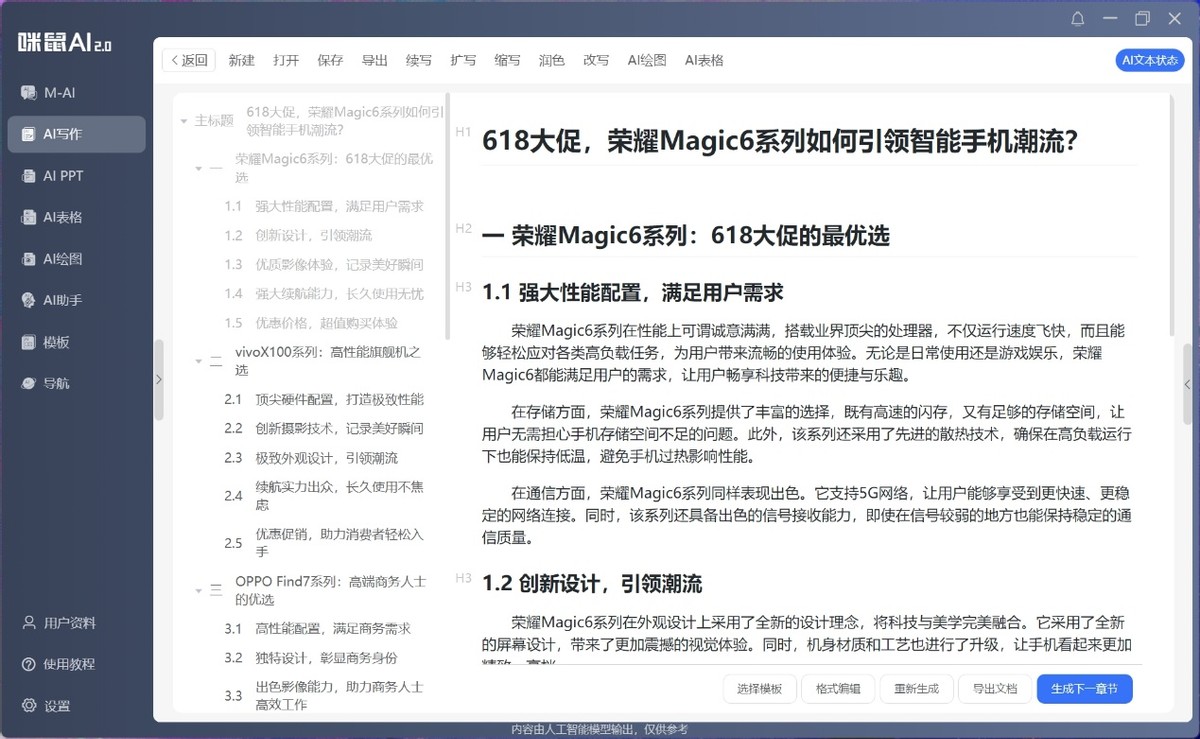Collapse outline section 二 vivoX100系列

(199, 362)
